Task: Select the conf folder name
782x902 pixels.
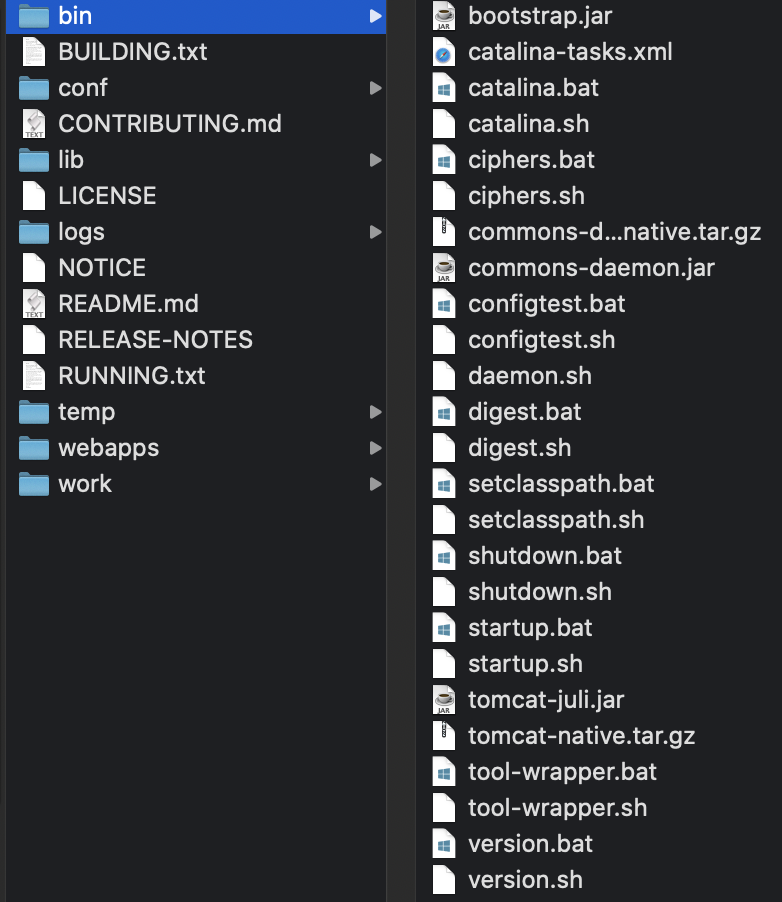Action: coord(82,88)
